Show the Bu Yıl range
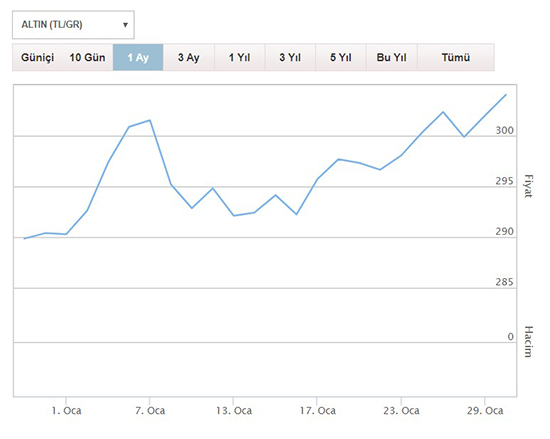Screen dimensions: 550x439 tap(391, 58)
